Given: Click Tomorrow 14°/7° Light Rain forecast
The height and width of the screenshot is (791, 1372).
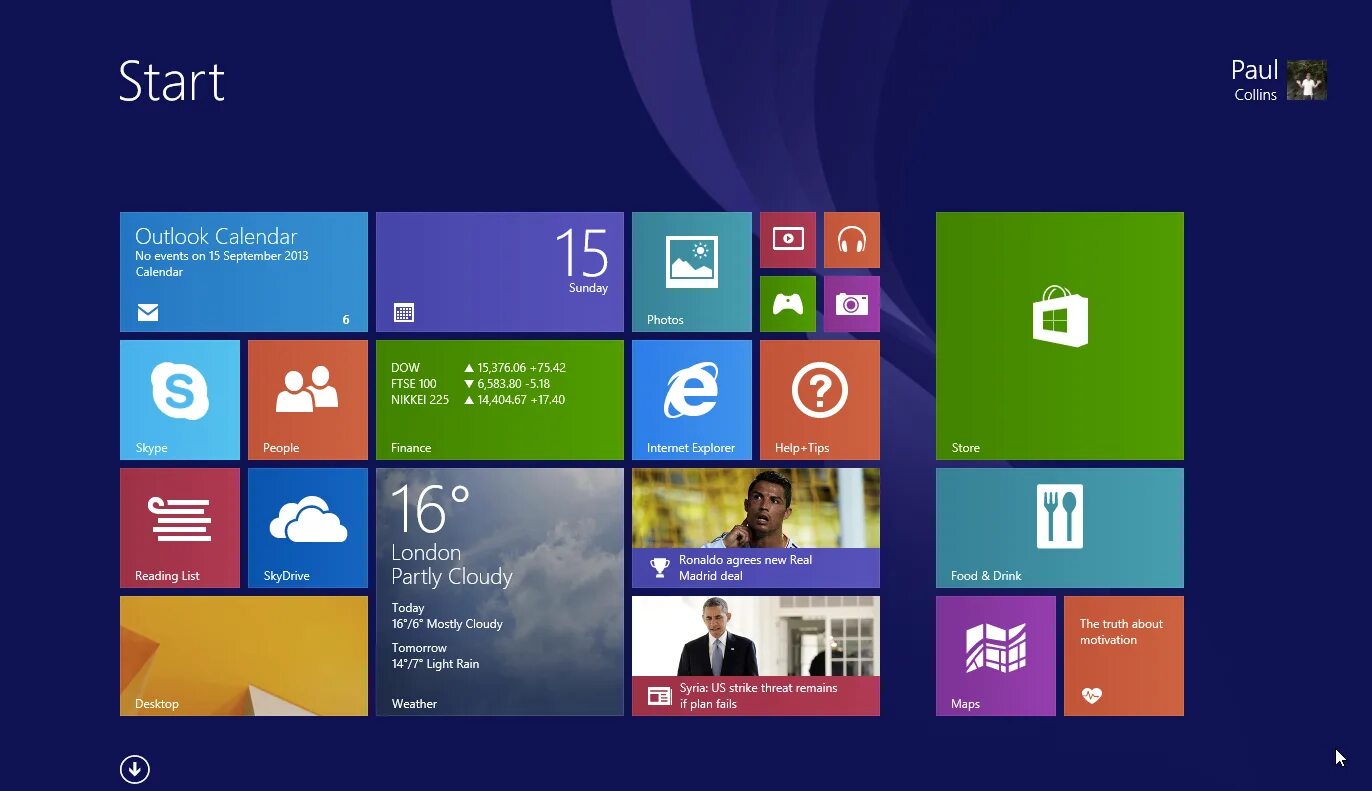Looking at the screenshot, I should click(x=435, y=656).
